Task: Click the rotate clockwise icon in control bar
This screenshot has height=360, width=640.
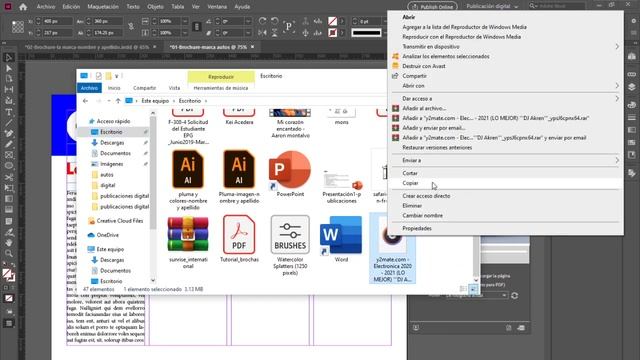Action: (x=262, y=21)
